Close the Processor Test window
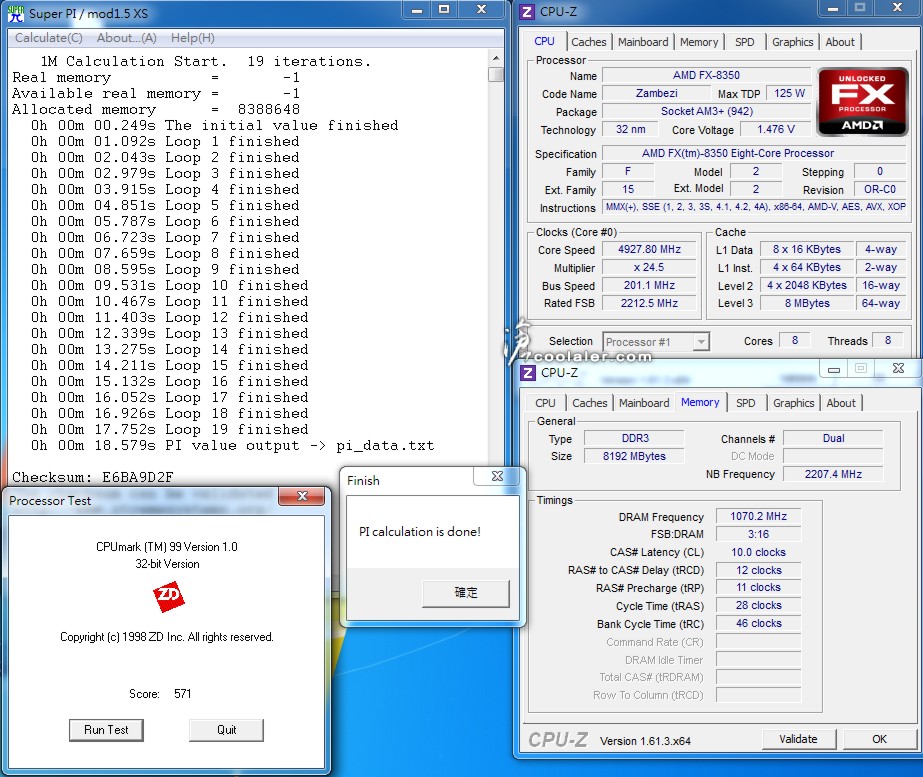Image resolution: width=923 pixels, height=777 pixels. click(x=302, y=496)
